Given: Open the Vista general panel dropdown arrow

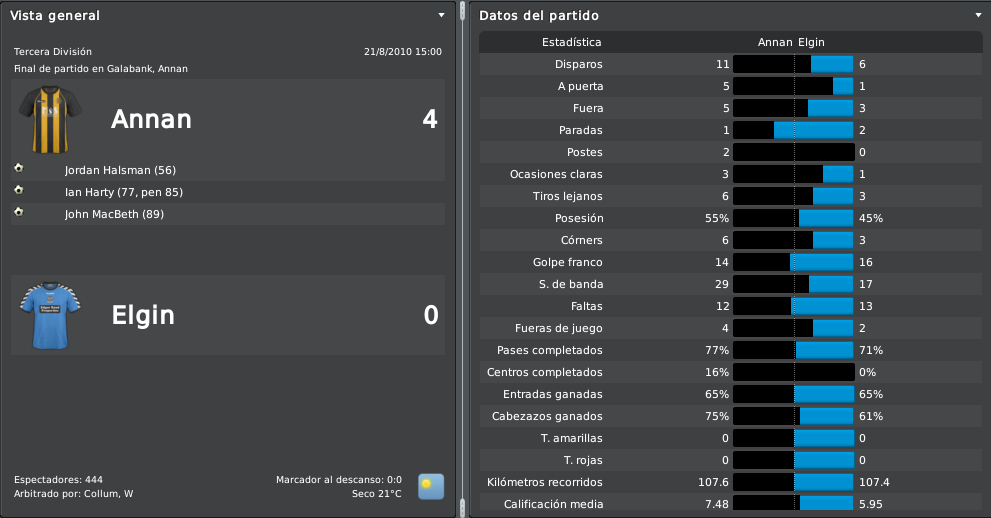Looking at the screenshot, I should pyautogui.click(x=442, y=15).
